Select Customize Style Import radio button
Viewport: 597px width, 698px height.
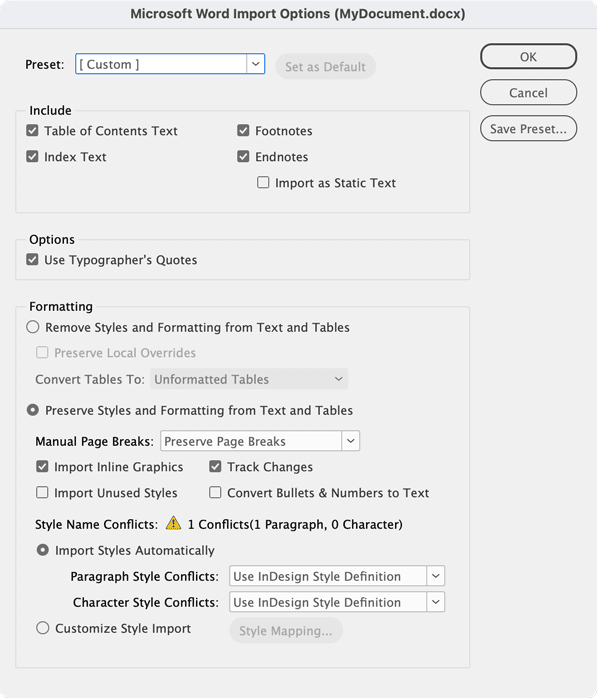(x=42, y=628)
